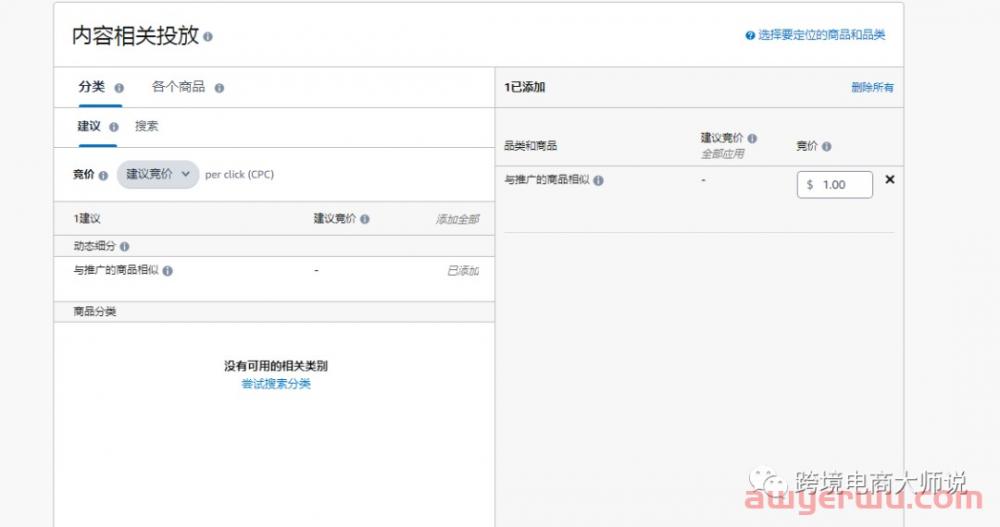Image resolution: width=1000 pixels, height=527 pixels.
Task: Switch to the 分类 tab
Action: pyautogui.click(x=91, y=87)
